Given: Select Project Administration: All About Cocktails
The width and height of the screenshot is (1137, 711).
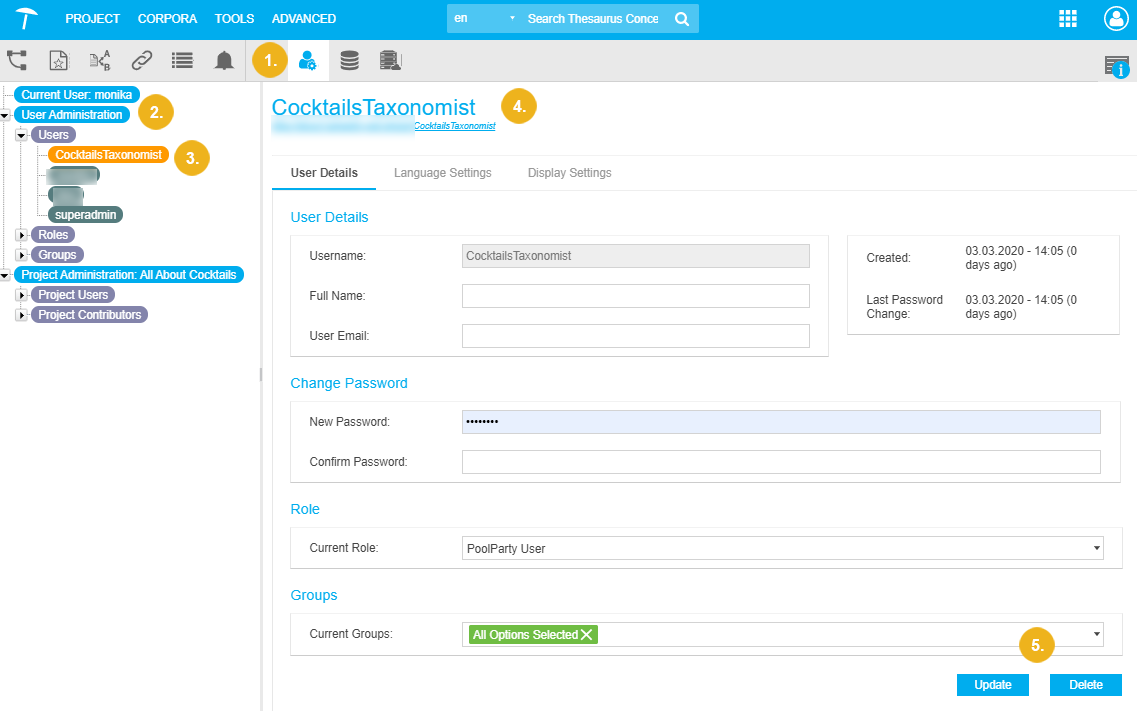Looking at the screenshot, I should [x=129, y=275].
